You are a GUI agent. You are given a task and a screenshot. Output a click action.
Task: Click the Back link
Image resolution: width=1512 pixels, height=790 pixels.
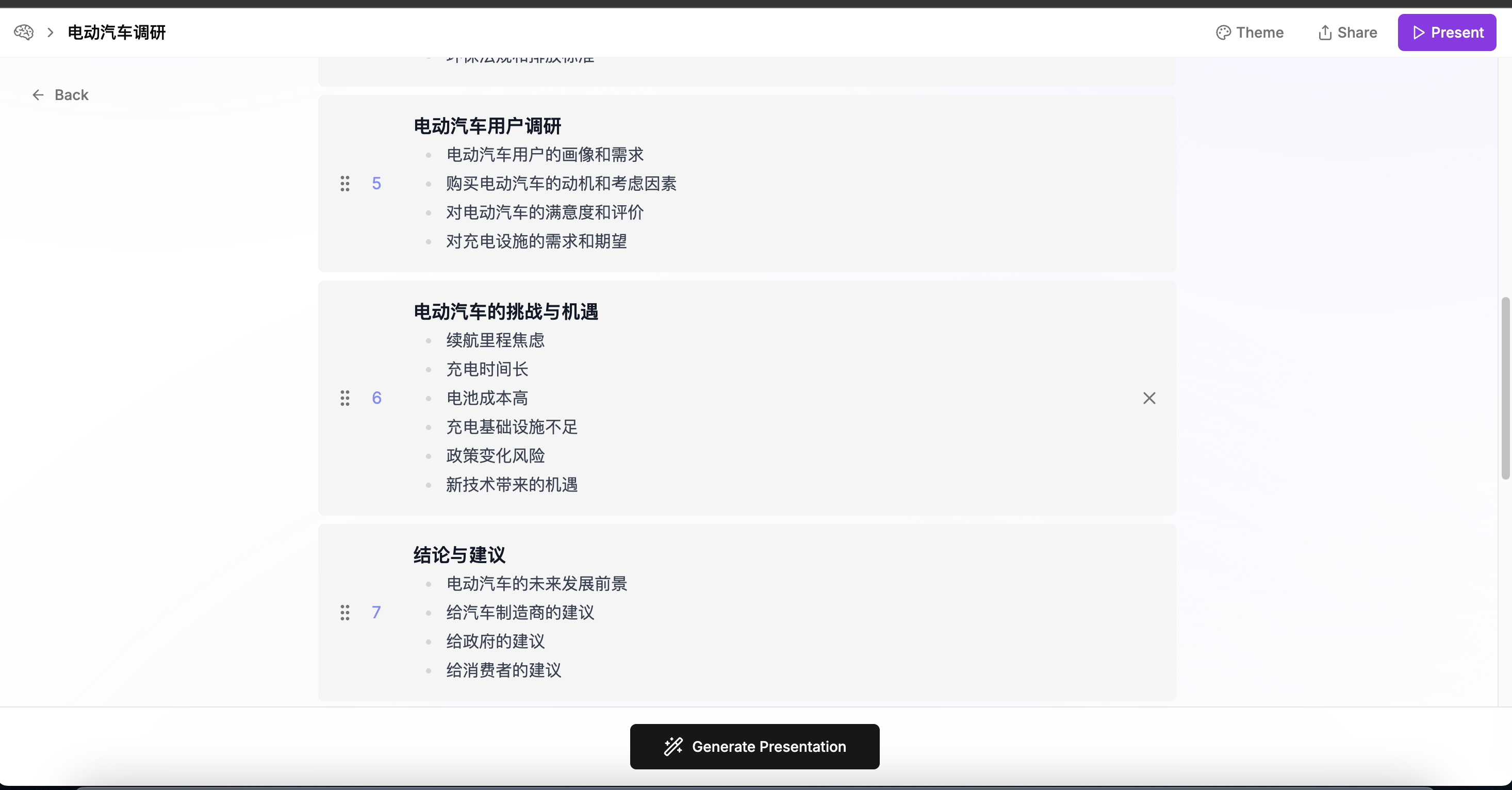coord(71,95)
